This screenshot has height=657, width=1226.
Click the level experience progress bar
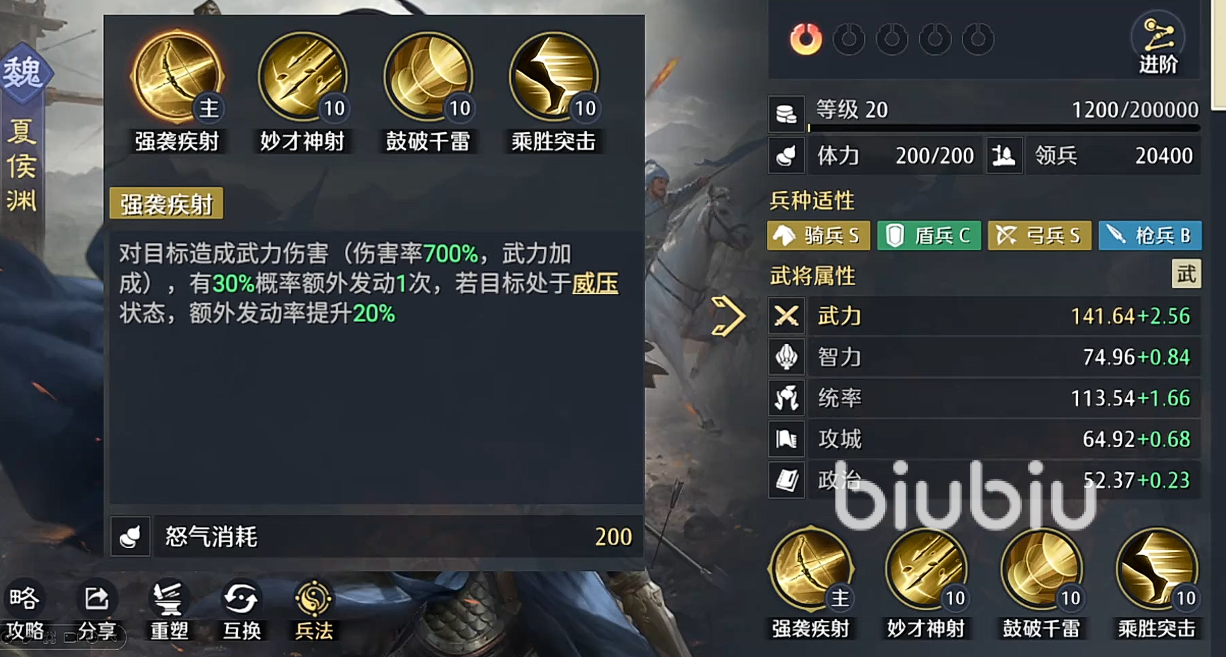1003,128
